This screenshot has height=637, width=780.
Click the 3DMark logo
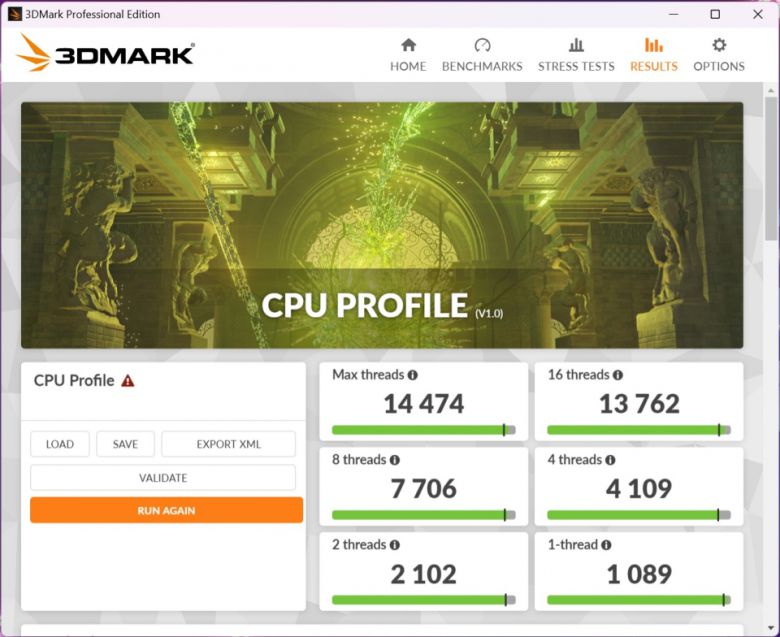[106, 53]
